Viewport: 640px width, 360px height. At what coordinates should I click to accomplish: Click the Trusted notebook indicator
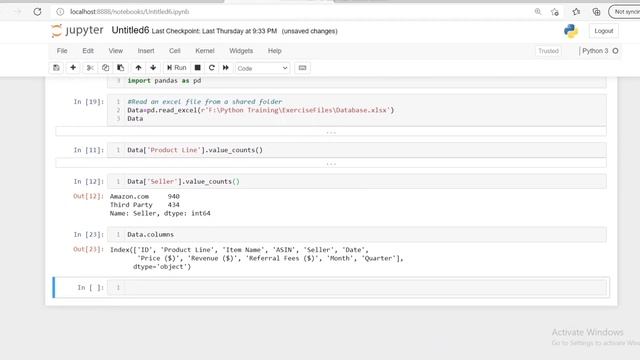[548, 51]
